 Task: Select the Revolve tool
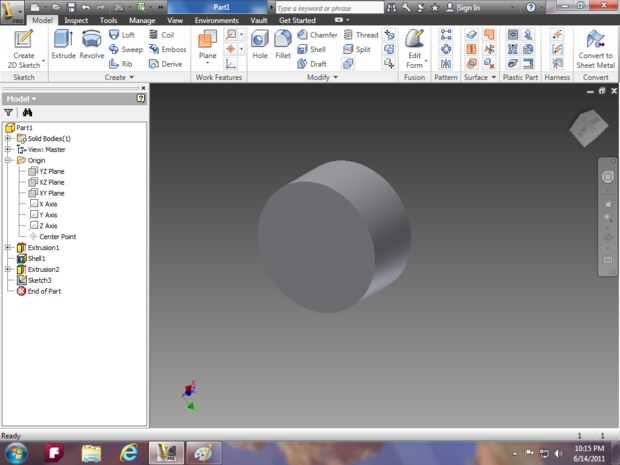[92, 44]
